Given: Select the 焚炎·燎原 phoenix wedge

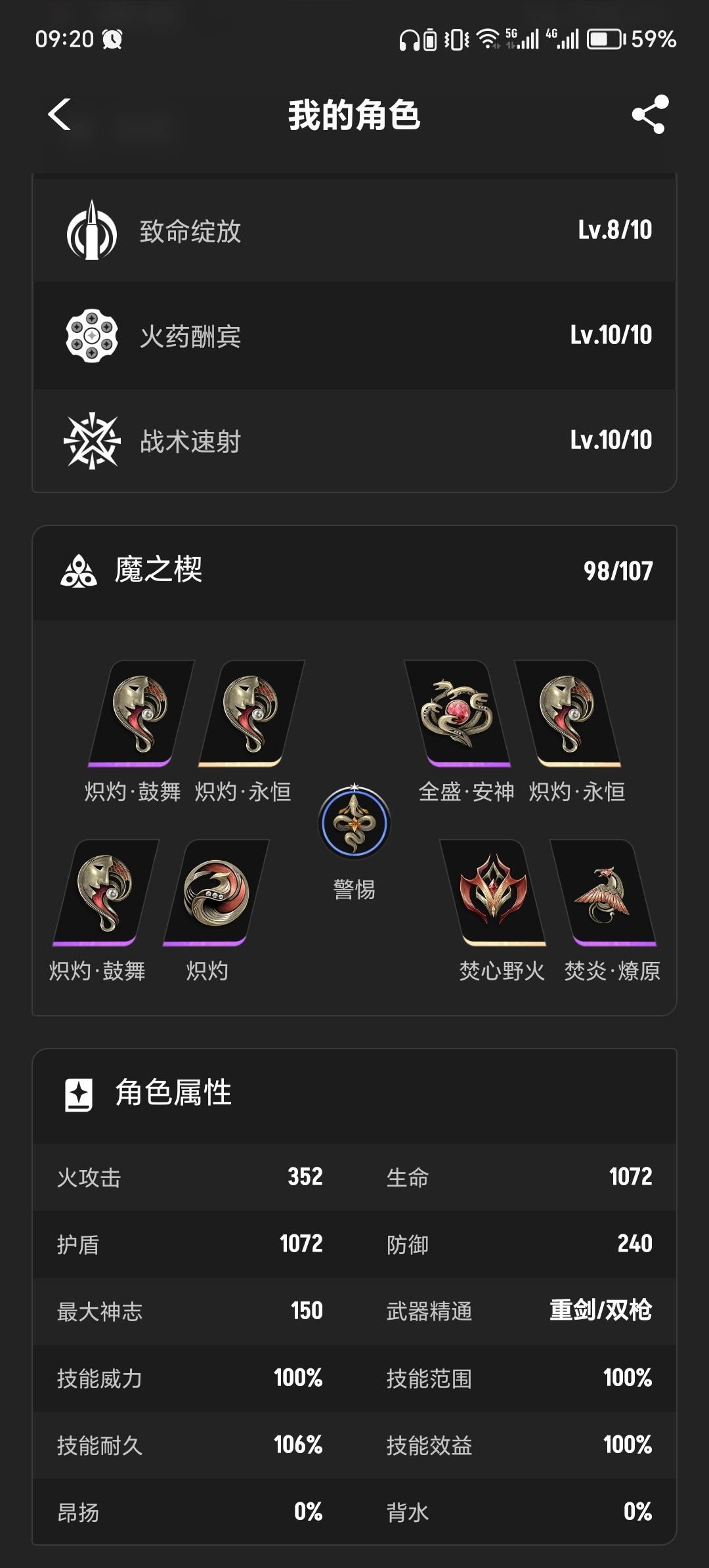Looking at the screenshot, I should tap(603, 893).
